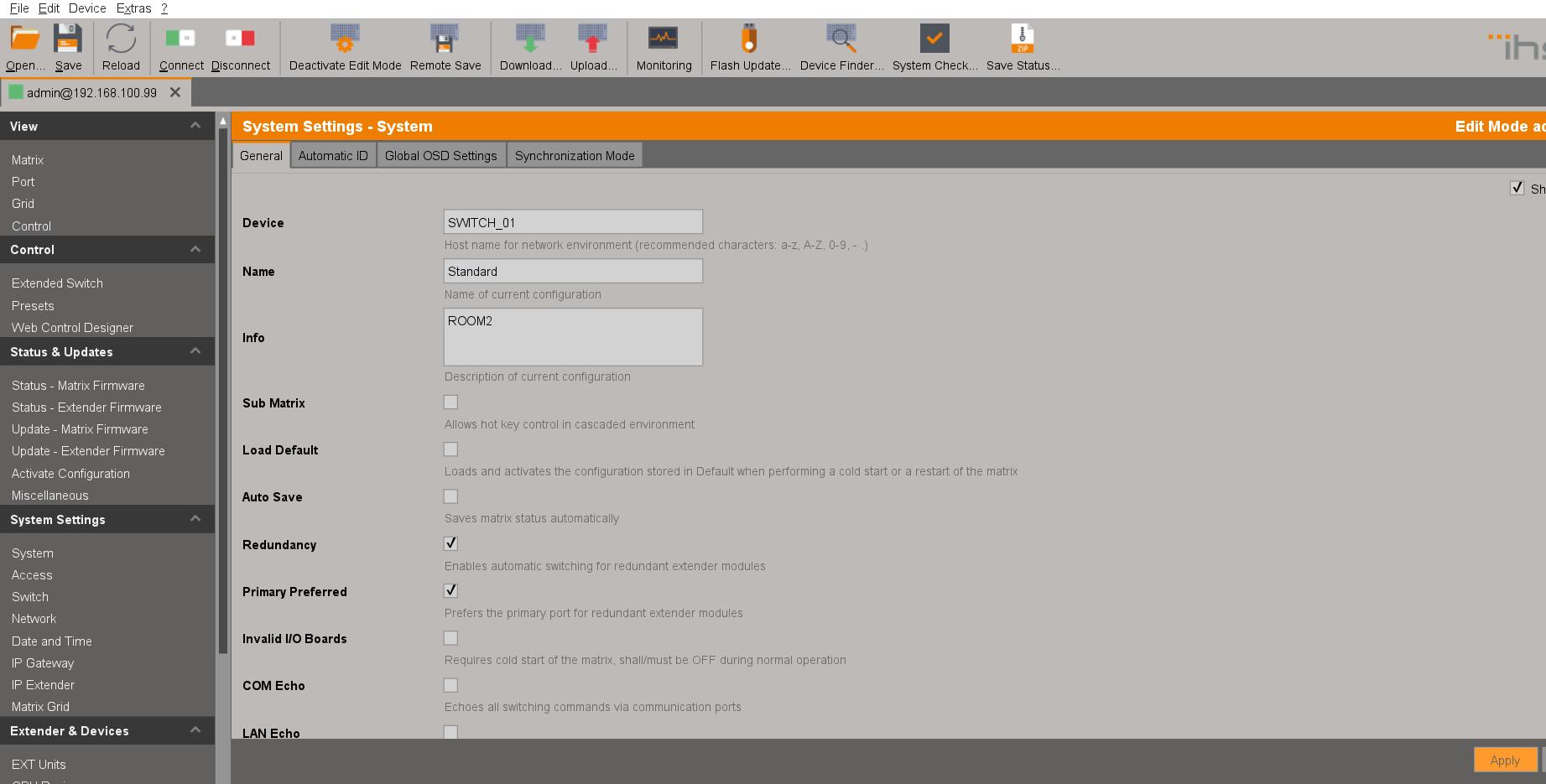Click into the Device name field
The width and height of the screenshot is (1546, 784).
pos(572,222)
